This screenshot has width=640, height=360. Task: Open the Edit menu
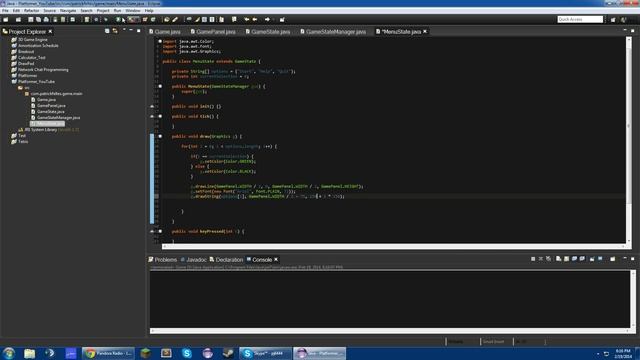pyautogui.click(x=16, y=11)
